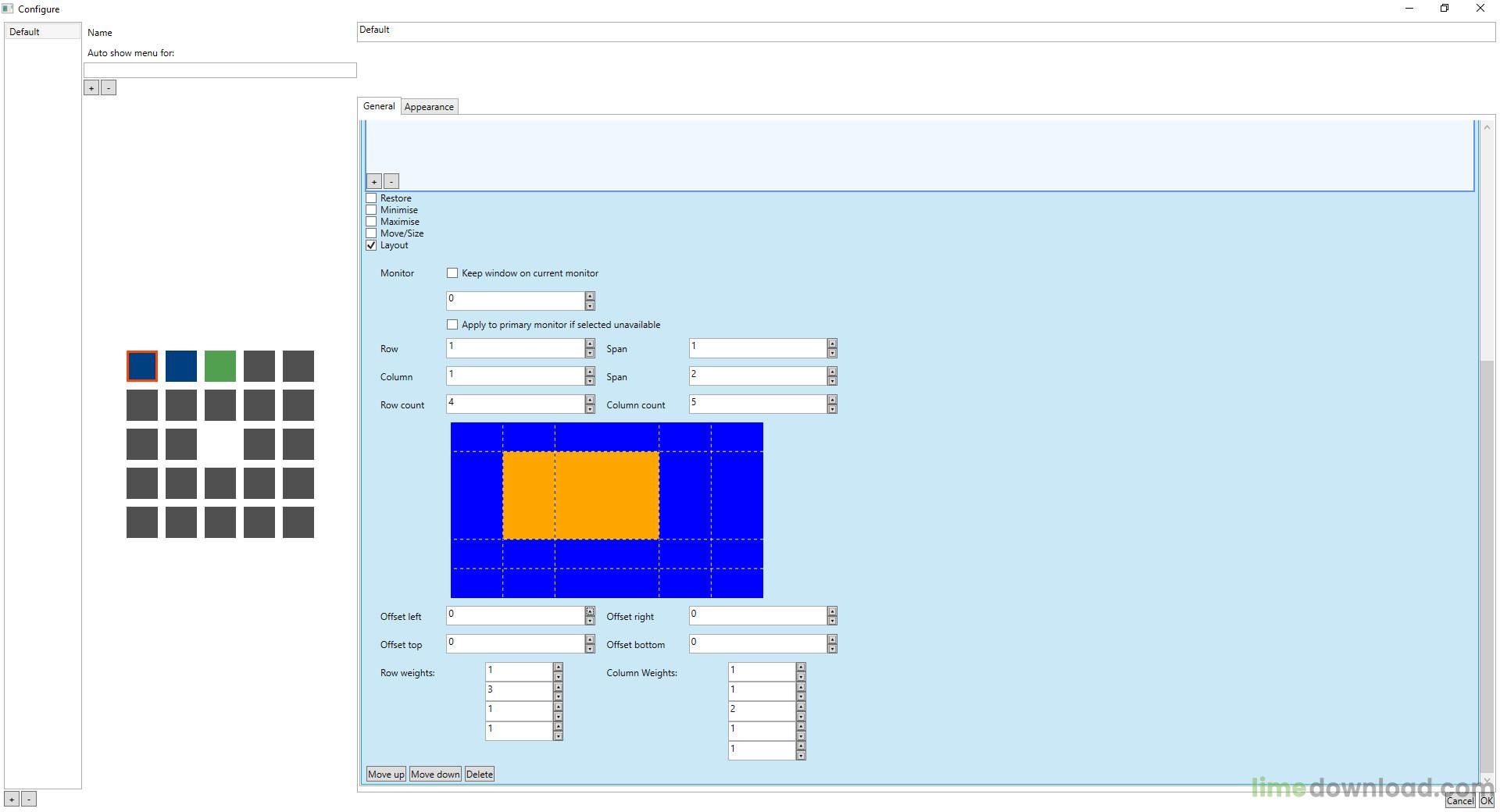Remove configuration with bottom-left minus button
This screenshot has height=812, width=1500.
pos(29,800)
